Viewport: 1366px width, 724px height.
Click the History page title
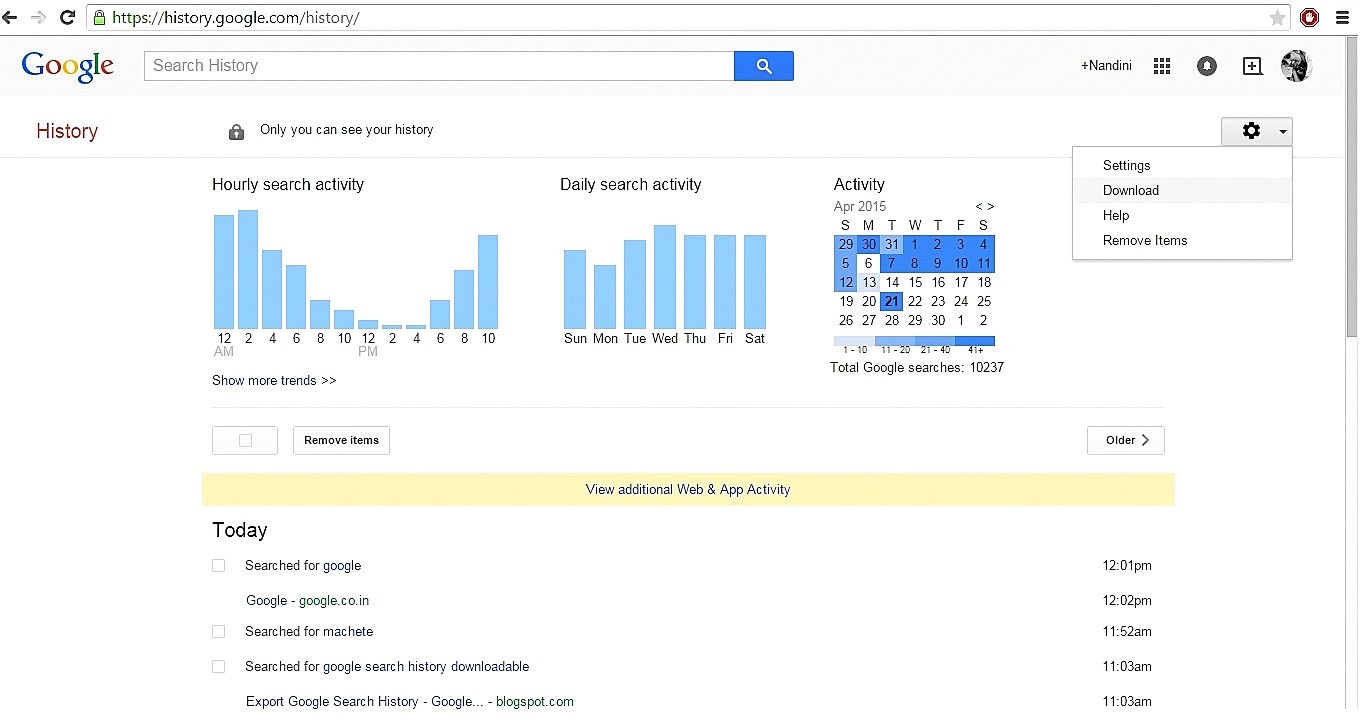(67, 131)
